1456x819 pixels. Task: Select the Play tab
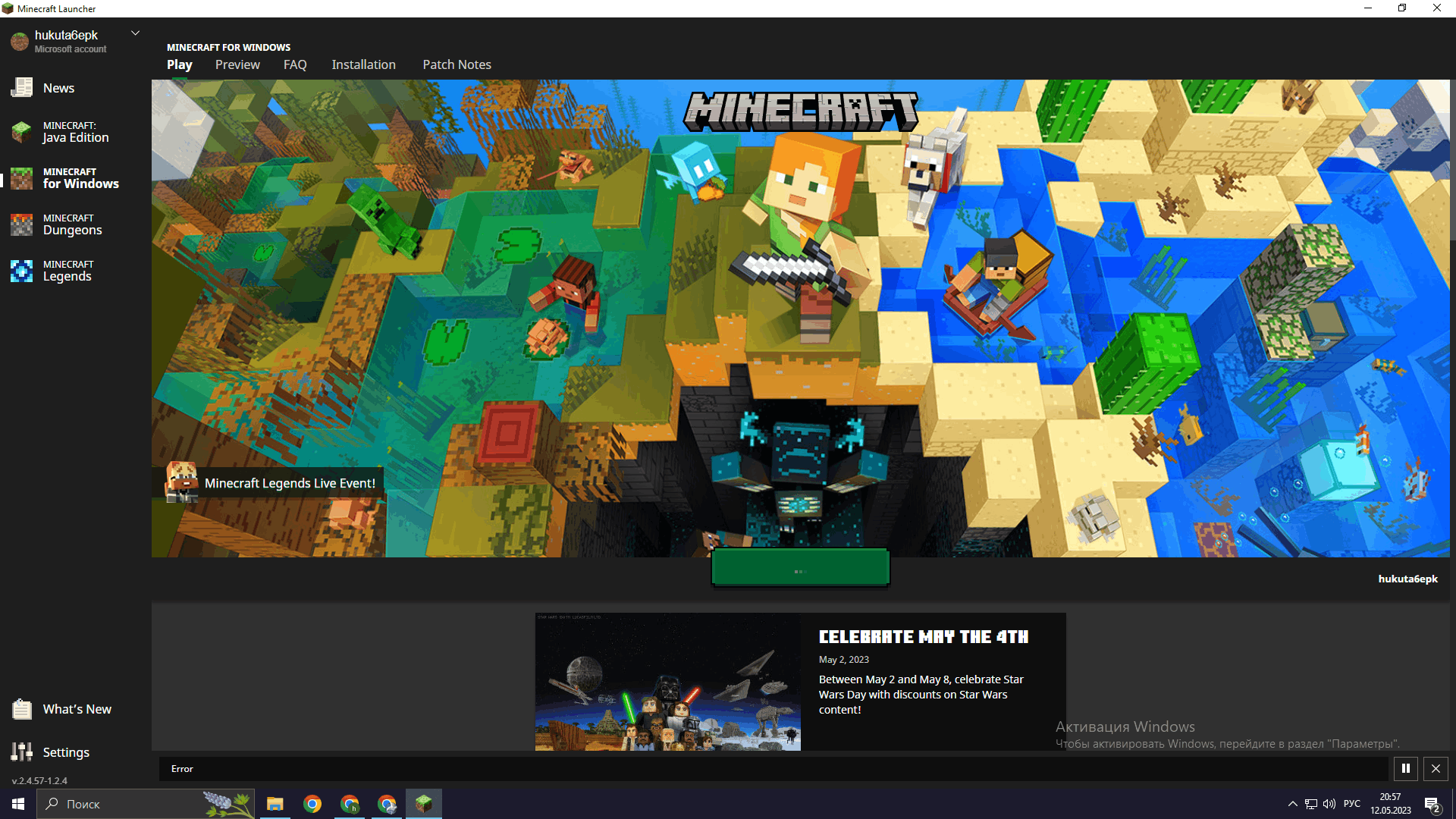pyautogui.click(x=180, y=64)
